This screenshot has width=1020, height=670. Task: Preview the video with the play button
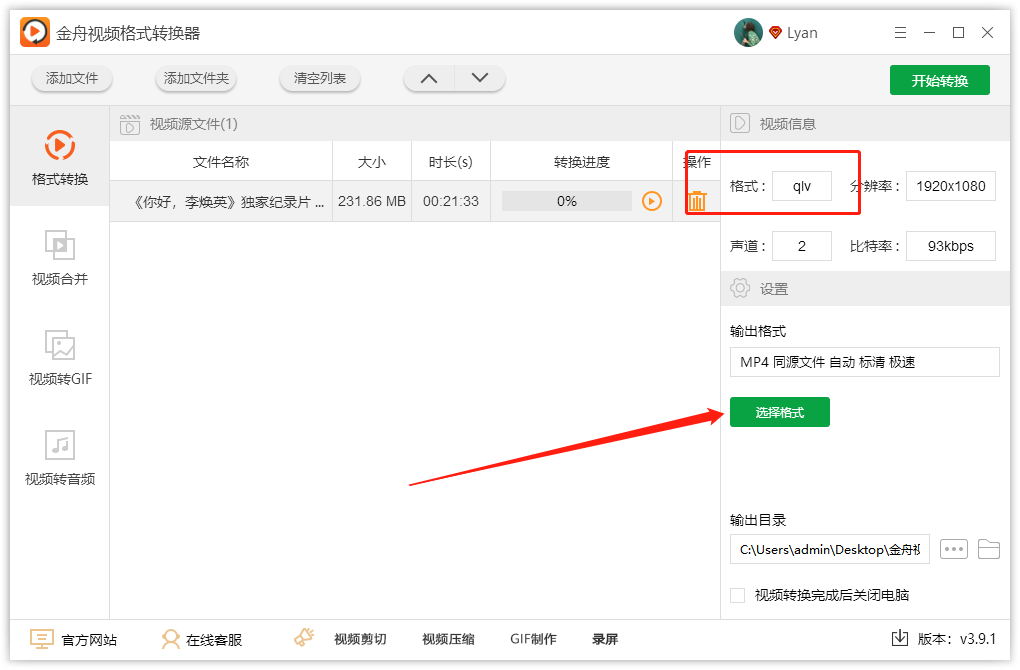point(652,201)
